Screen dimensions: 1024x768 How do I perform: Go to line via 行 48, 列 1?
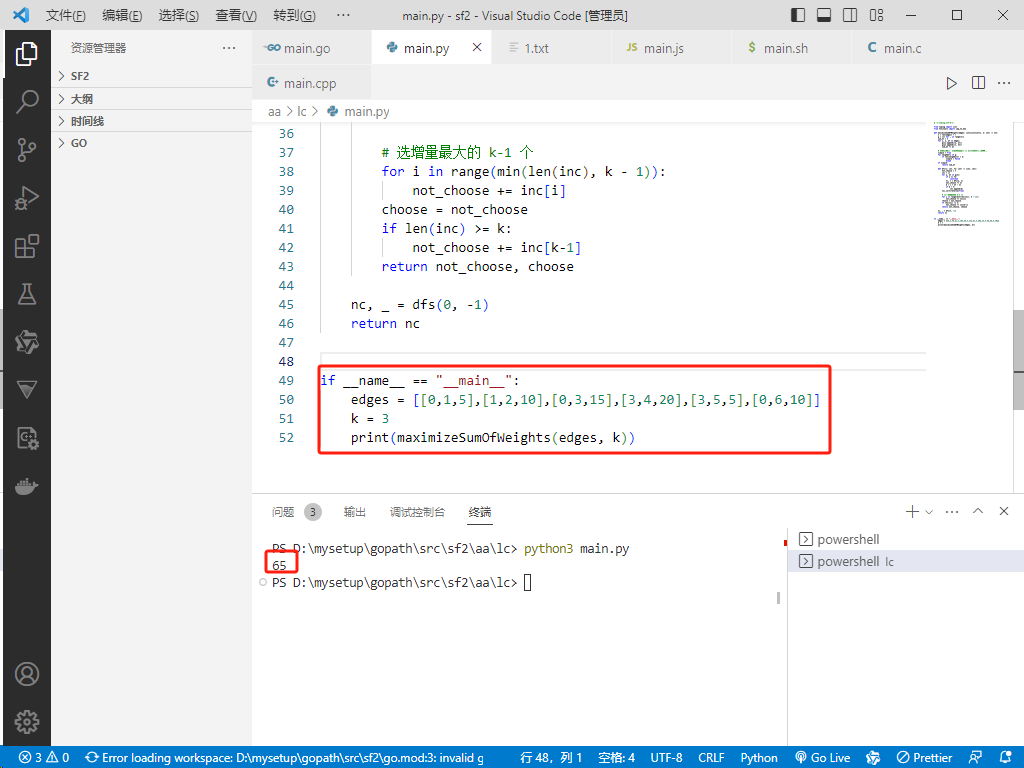[551, 758]
